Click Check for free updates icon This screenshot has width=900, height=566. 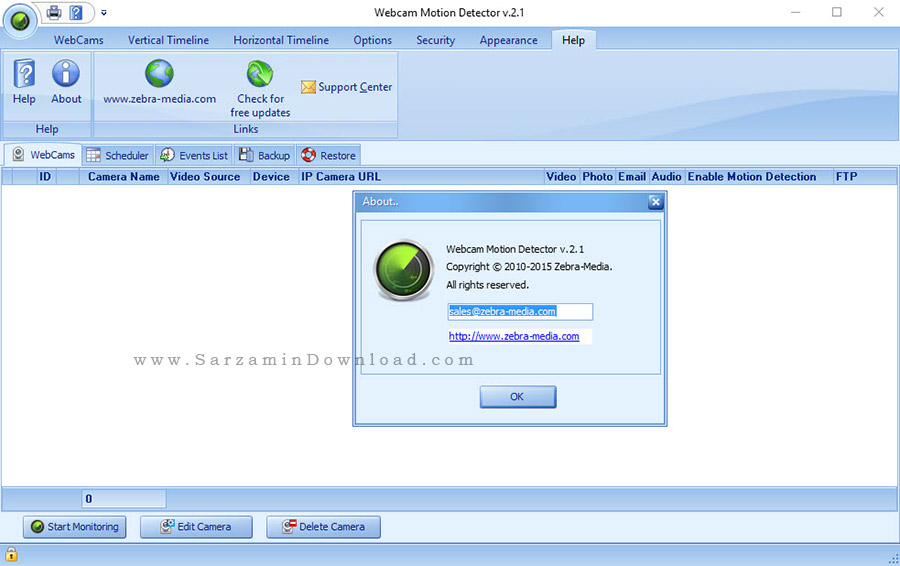coord(260,88)
